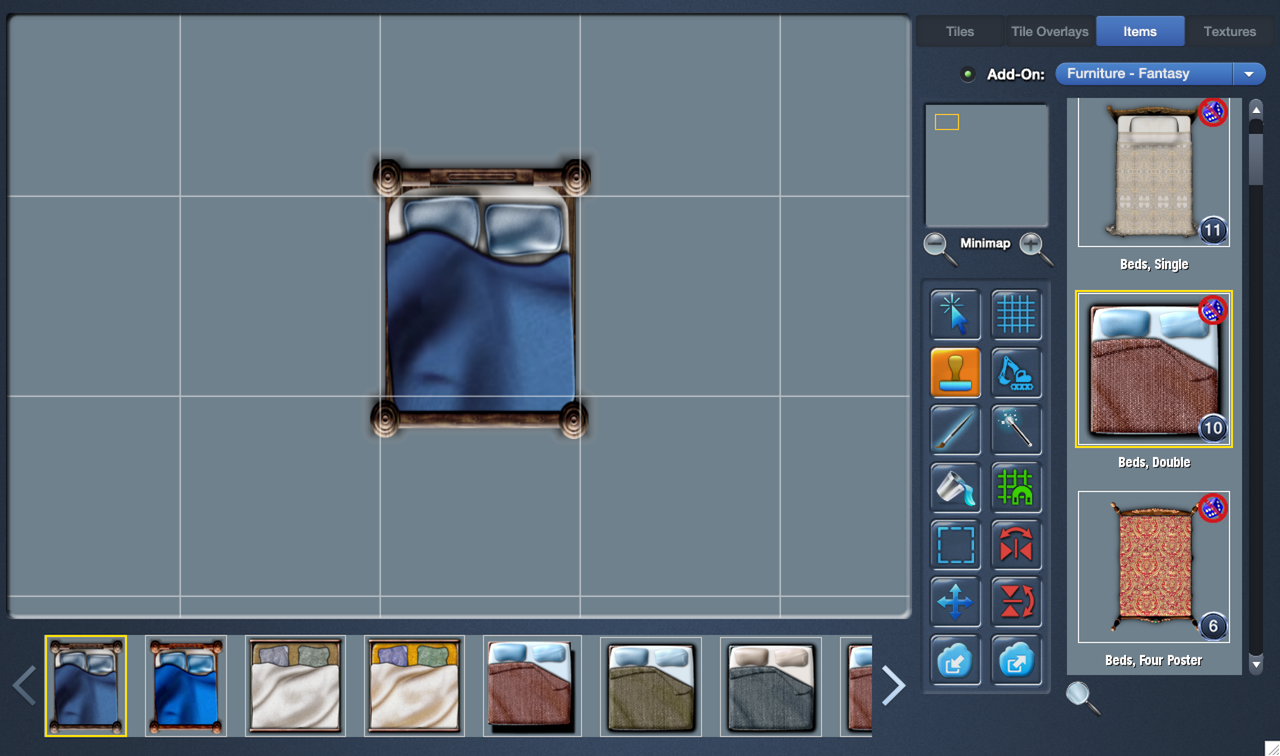
Task: Toggle randomization dice on Beds, Single
Action: pos(1212,112)
